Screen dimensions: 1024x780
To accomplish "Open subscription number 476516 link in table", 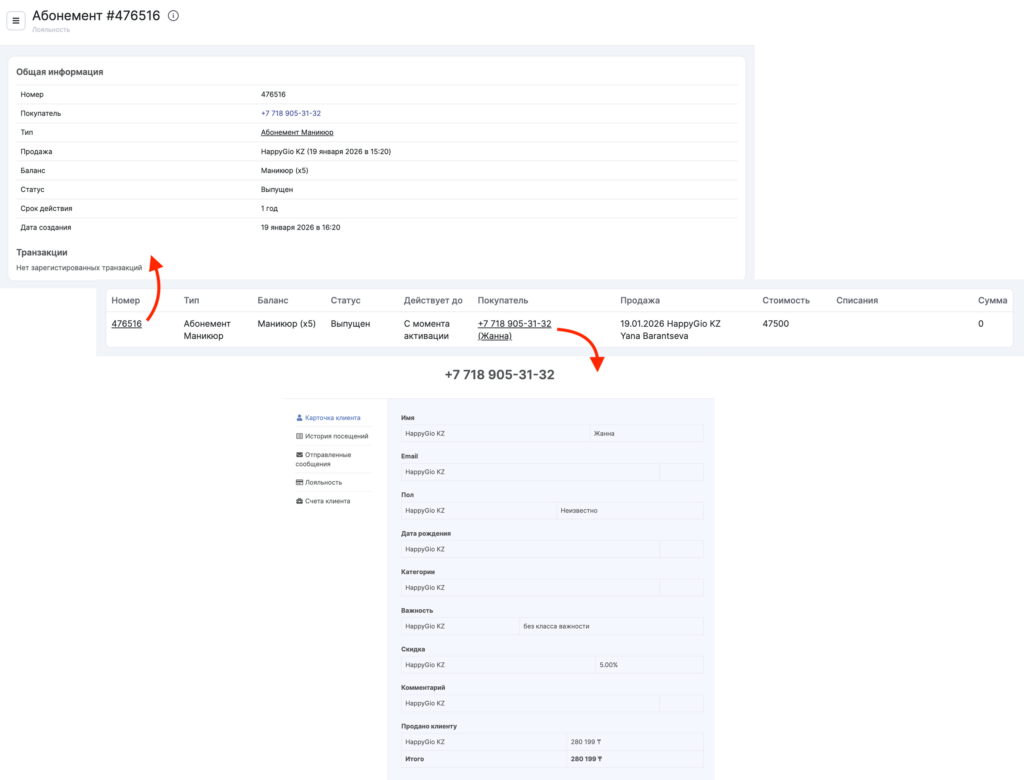I will [127, 324].
